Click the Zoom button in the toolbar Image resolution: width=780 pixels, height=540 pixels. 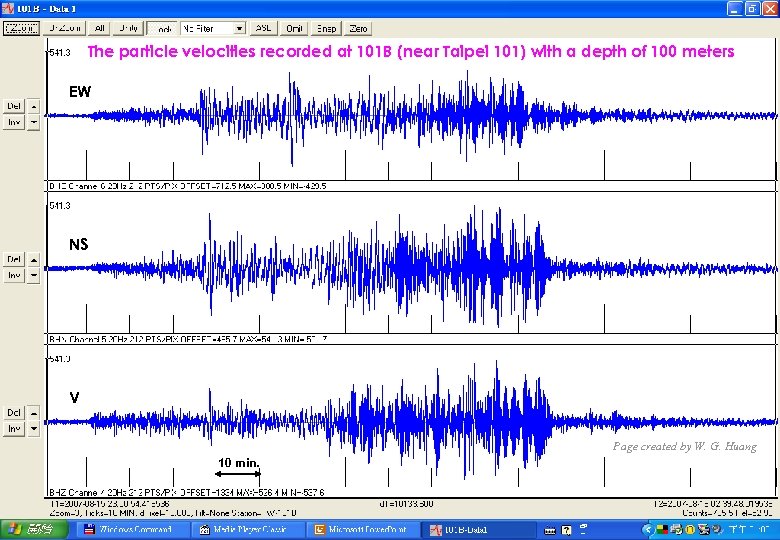click(x=21, y=28)
